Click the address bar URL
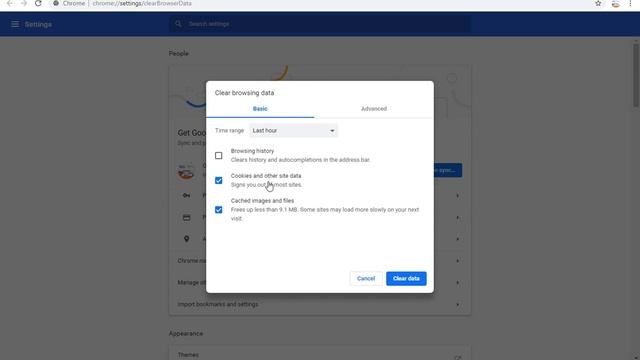640x360 pixels. tap(142, 3)
